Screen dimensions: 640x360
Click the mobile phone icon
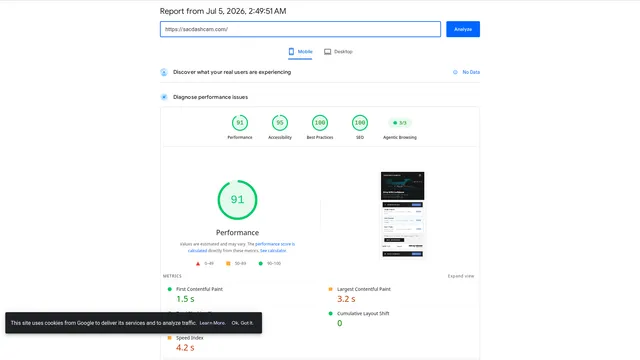click(x=291, y=51)
